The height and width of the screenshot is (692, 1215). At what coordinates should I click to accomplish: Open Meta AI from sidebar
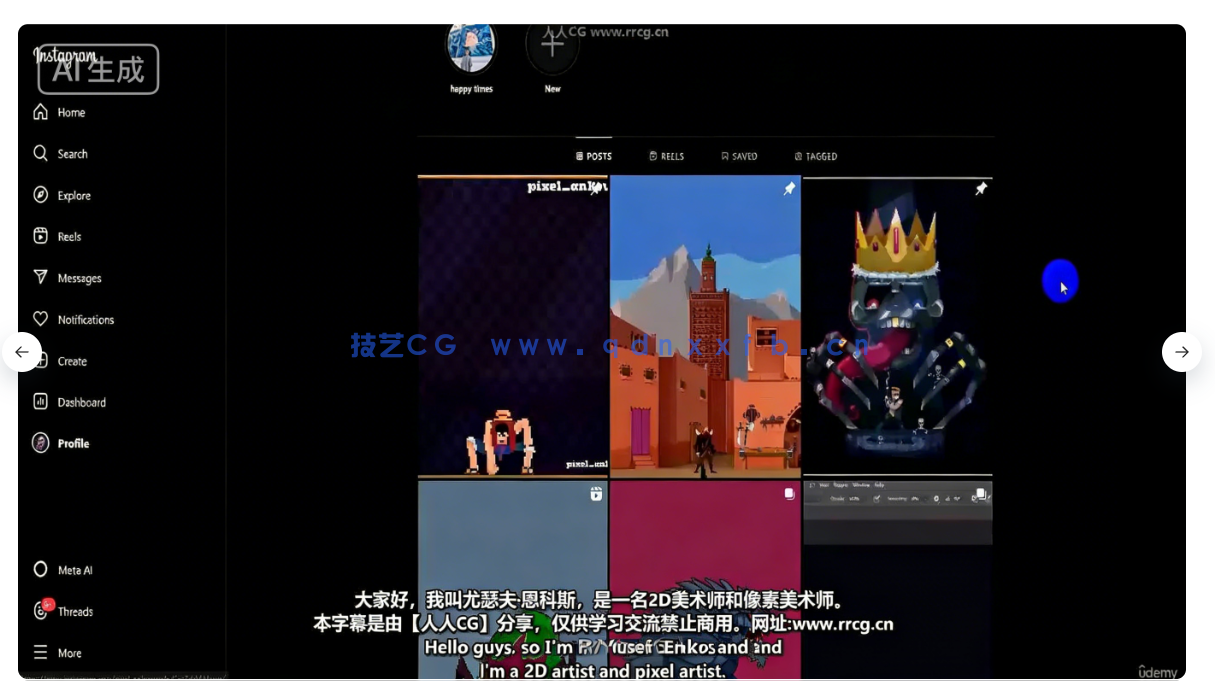41,570
